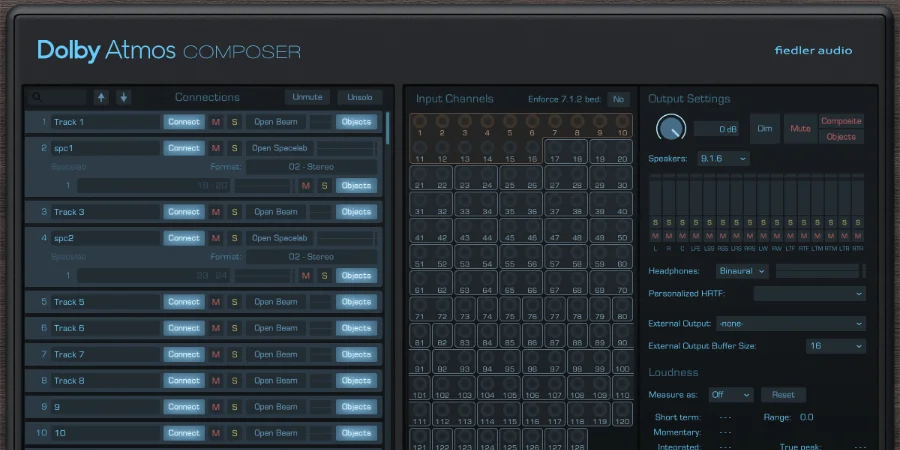Open Spacelab for spc1
The width and height of the screenshot is (900, 450).
click(280, 148)
